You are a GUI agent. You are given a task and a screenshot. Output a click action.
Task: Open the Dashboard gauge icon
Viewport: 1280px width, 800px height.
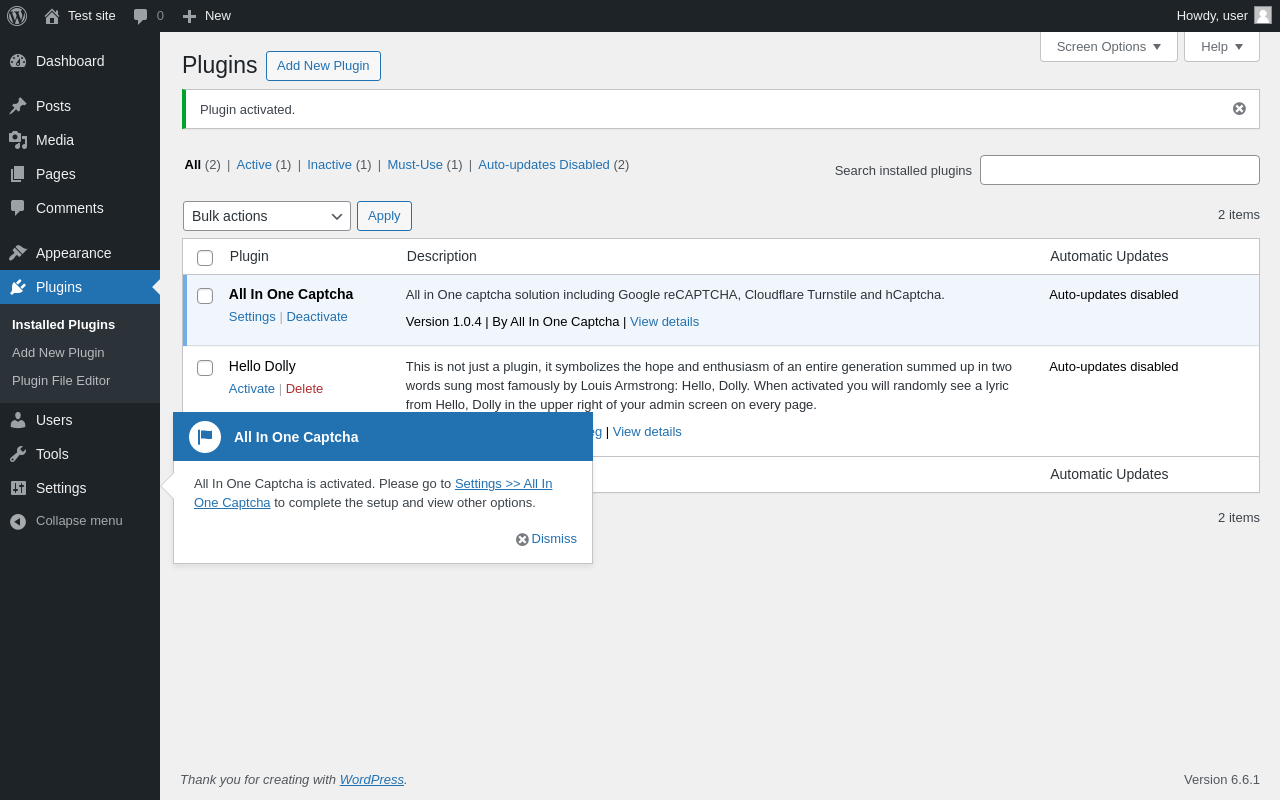18,61
